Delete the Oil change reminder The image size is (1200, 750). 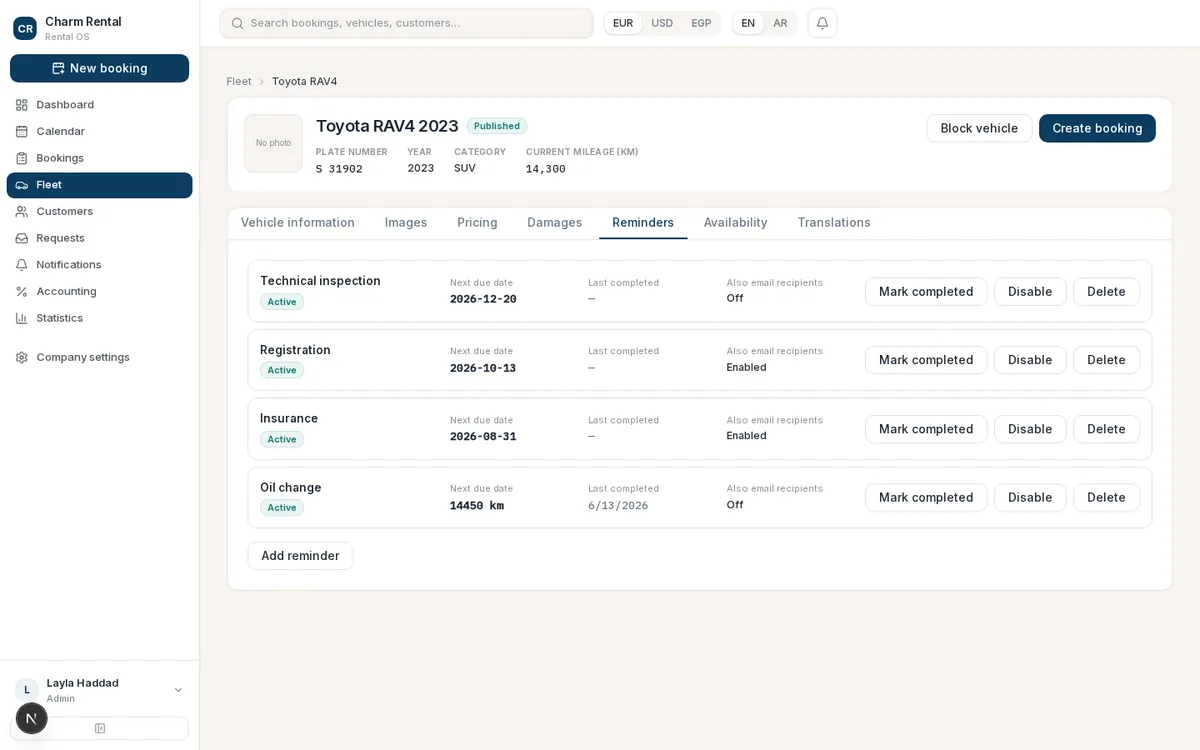tap(1106, 498)
